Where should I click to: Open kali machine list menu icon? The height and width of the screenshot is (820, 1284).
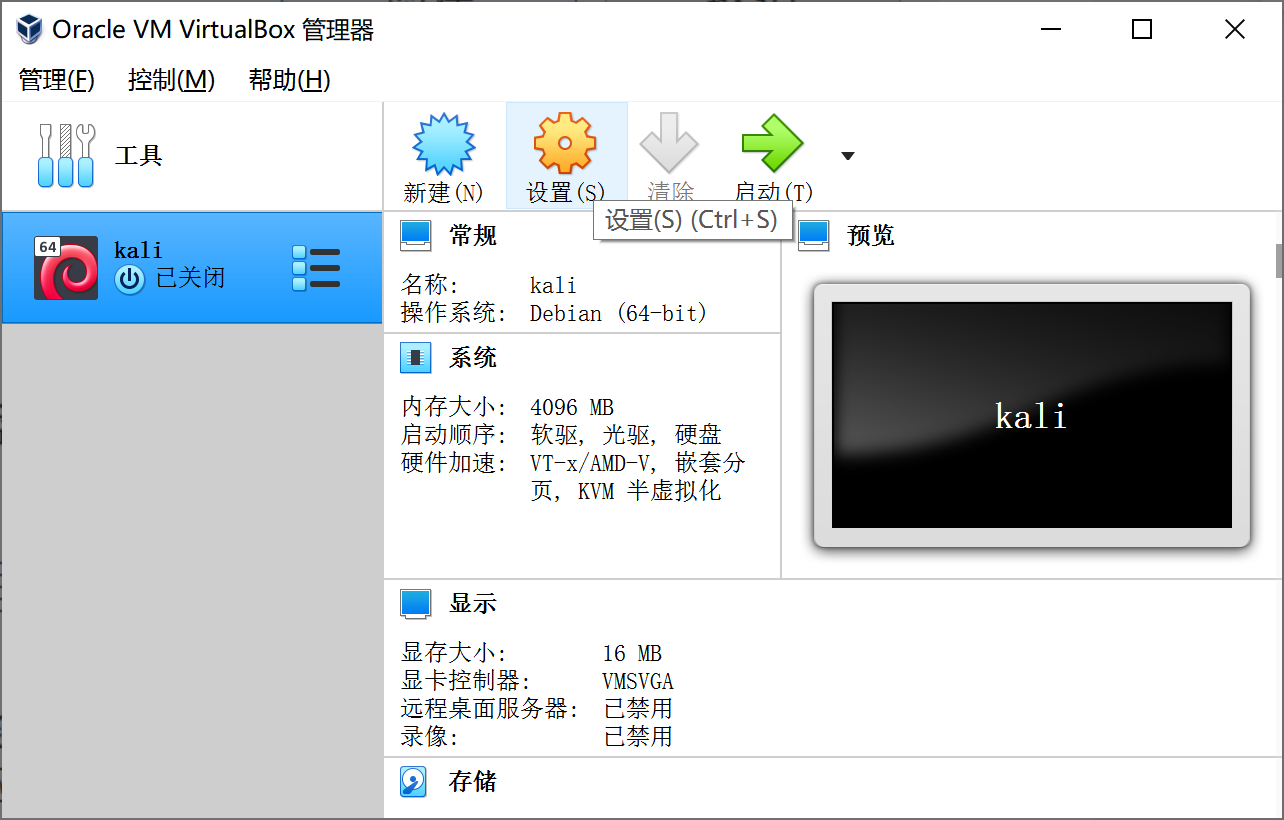pos(316,268)
